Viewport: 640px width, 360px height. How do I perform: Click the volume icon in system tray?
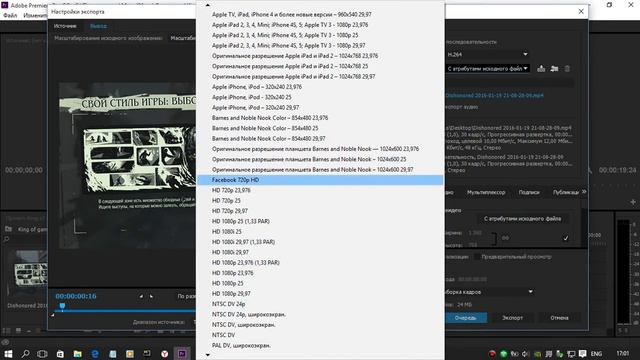(x=526, y=354)
